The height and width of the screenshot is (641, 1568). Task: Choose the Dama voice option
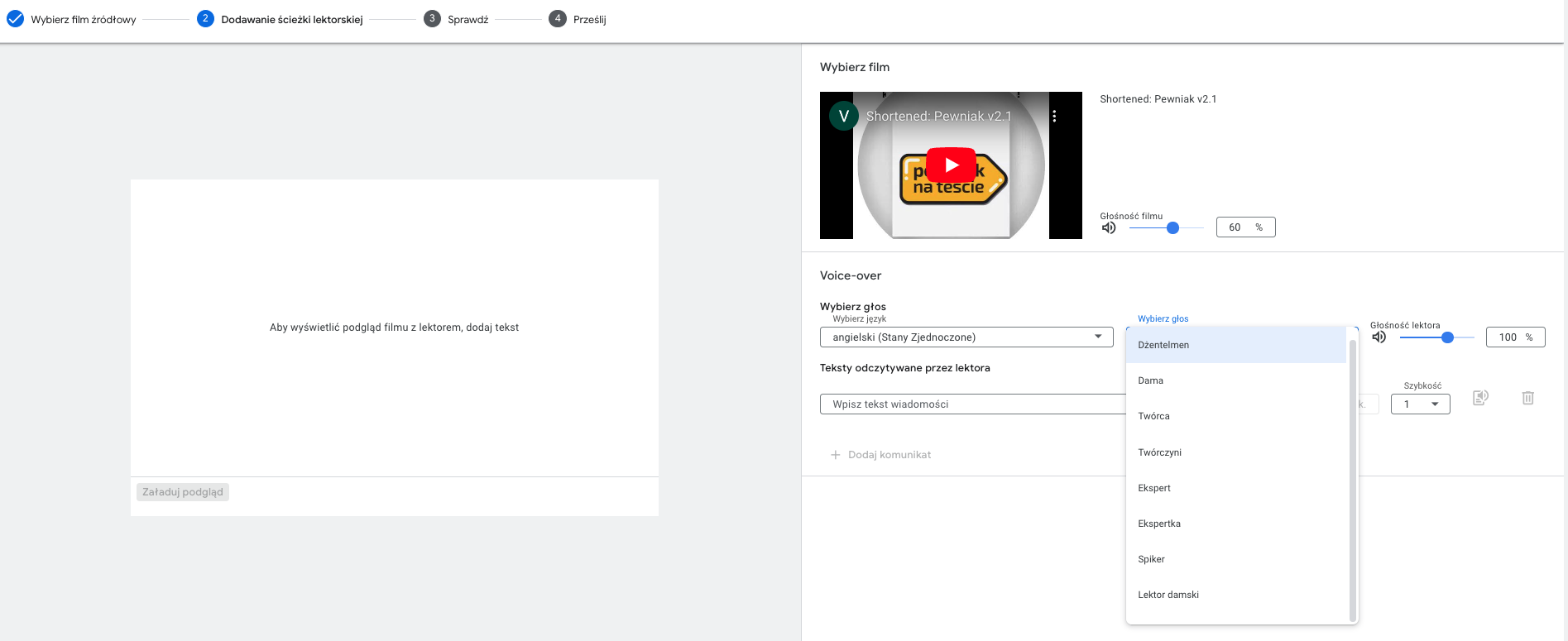(x=1151, y=380)
